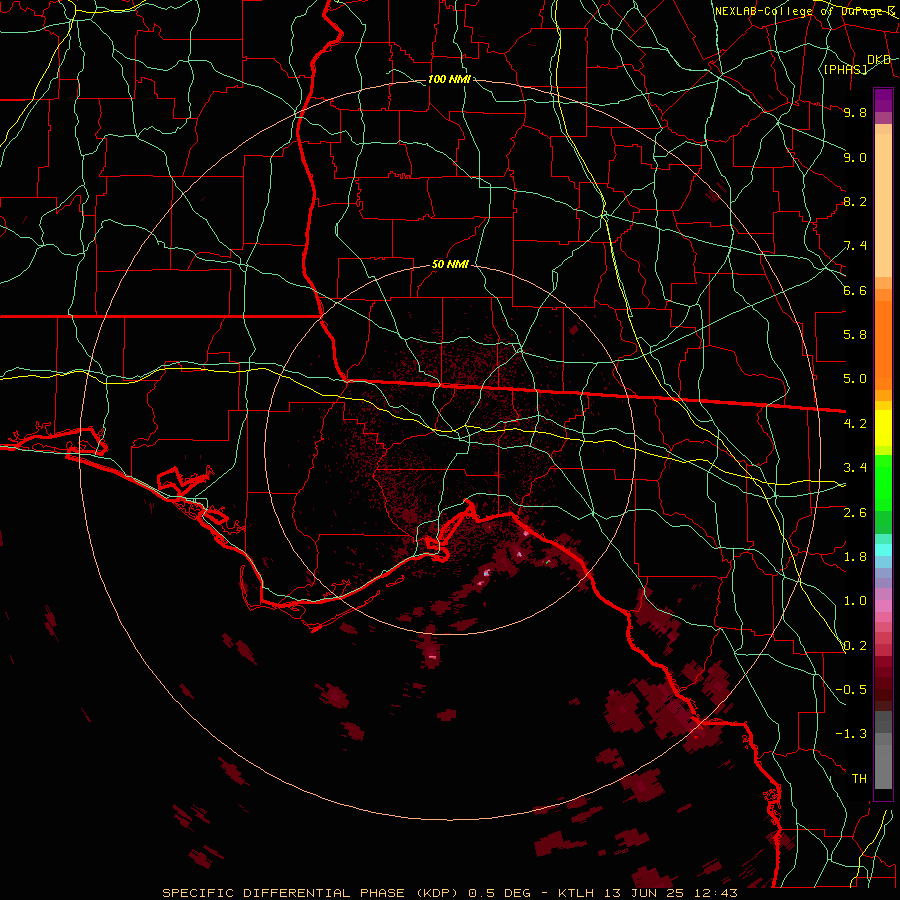Click the 5.0 value on the color scale
Viewport: 900px width, 900px height.
855,379
